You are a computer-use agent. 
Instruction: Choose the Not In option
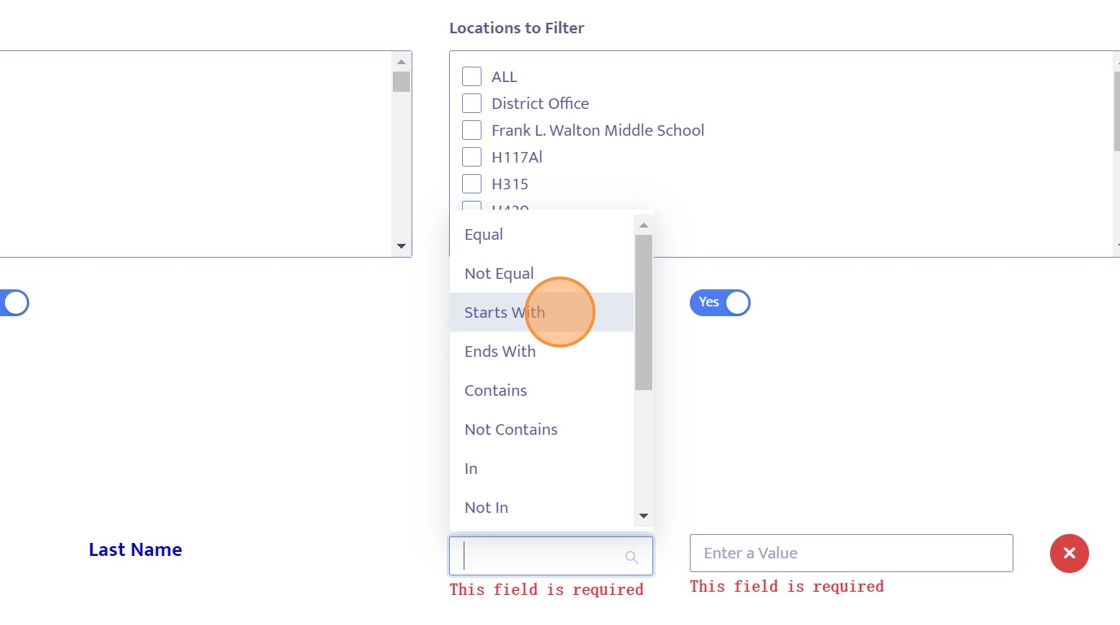[486, 507]
